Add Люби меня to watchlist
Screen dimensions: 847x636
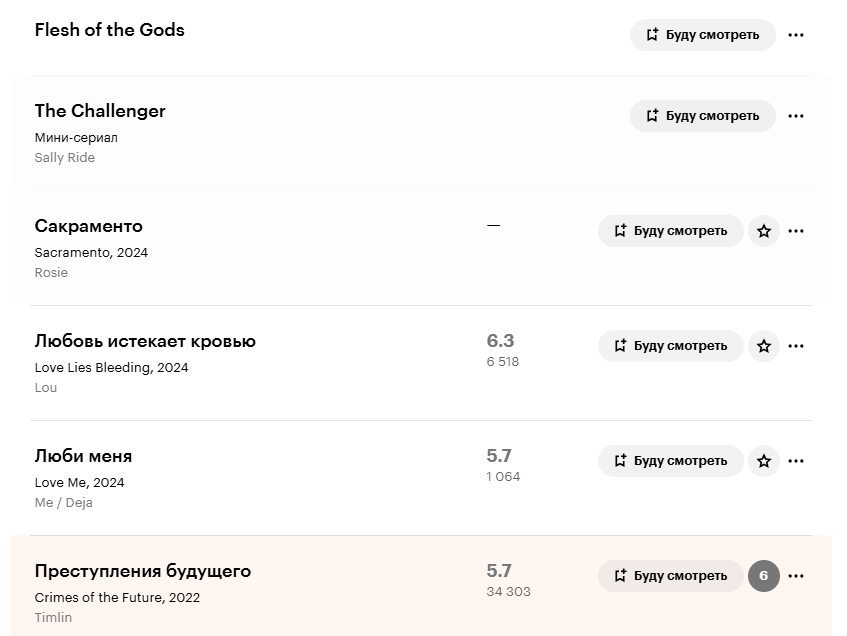[x=670, y=461]
